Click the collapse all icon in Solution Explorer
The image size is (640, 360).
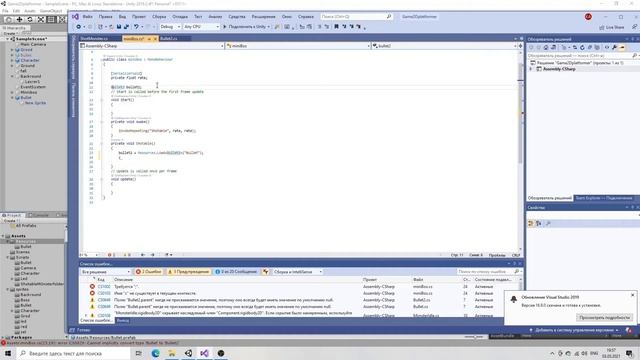pyautogui.click(x=590, y=47)
